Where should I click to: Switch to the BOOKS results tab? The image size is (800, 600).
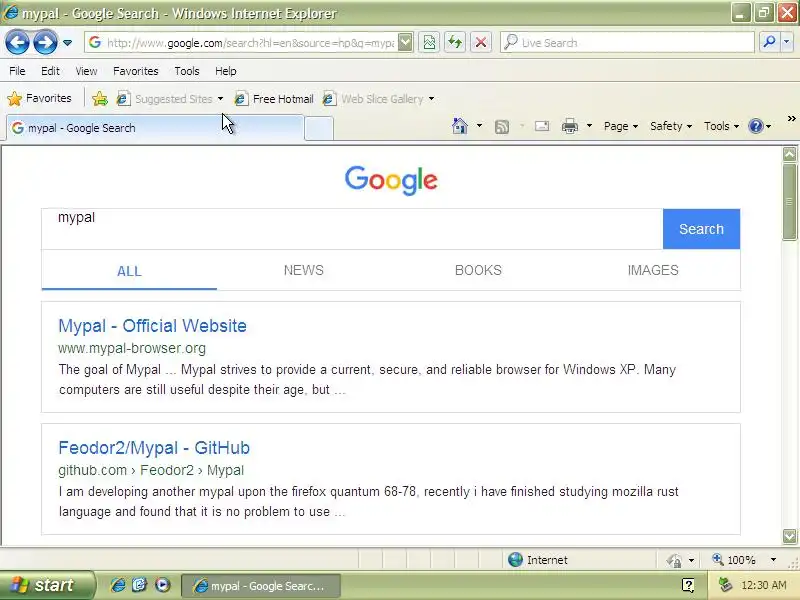[478, 270]
